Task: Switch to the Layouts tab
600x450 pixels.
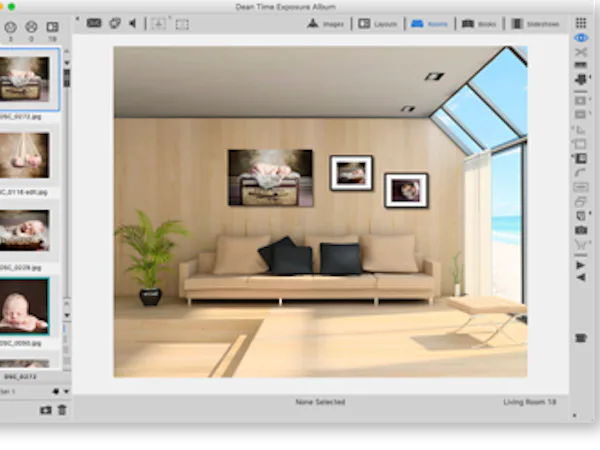Action: [378, 24]
